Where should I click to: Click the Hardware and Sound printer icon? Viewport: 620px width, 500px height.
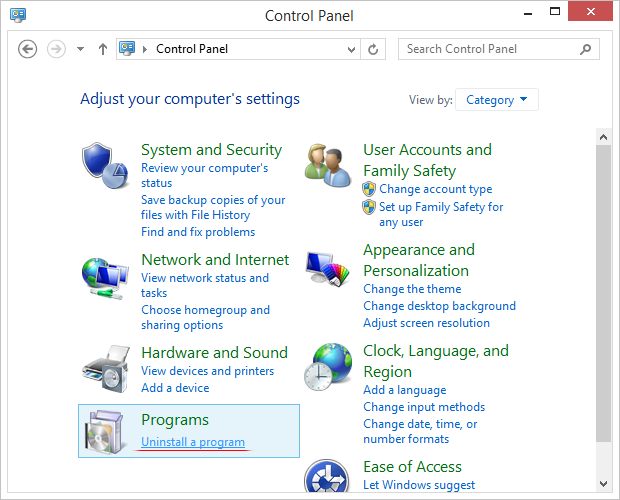(x=106, y=369)
